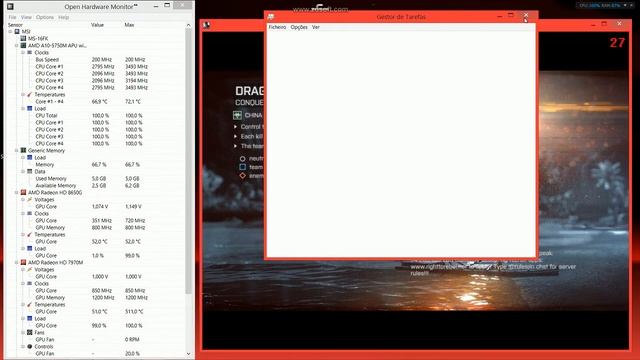Select the Bus Speed sensor row
640x360 pixels.
pos(96,59)
